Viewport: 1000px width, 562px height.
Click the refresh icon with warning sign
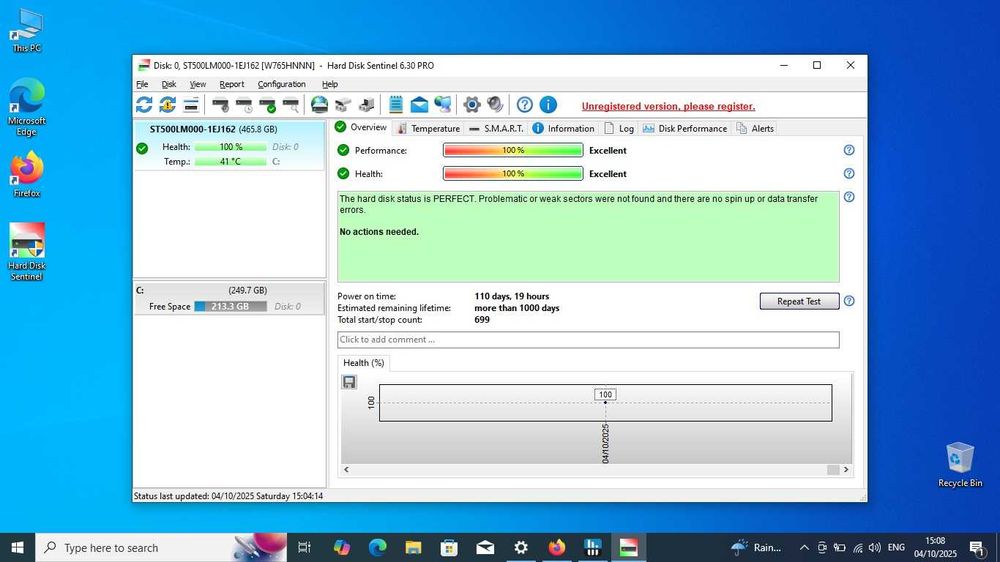coord(168,105)
